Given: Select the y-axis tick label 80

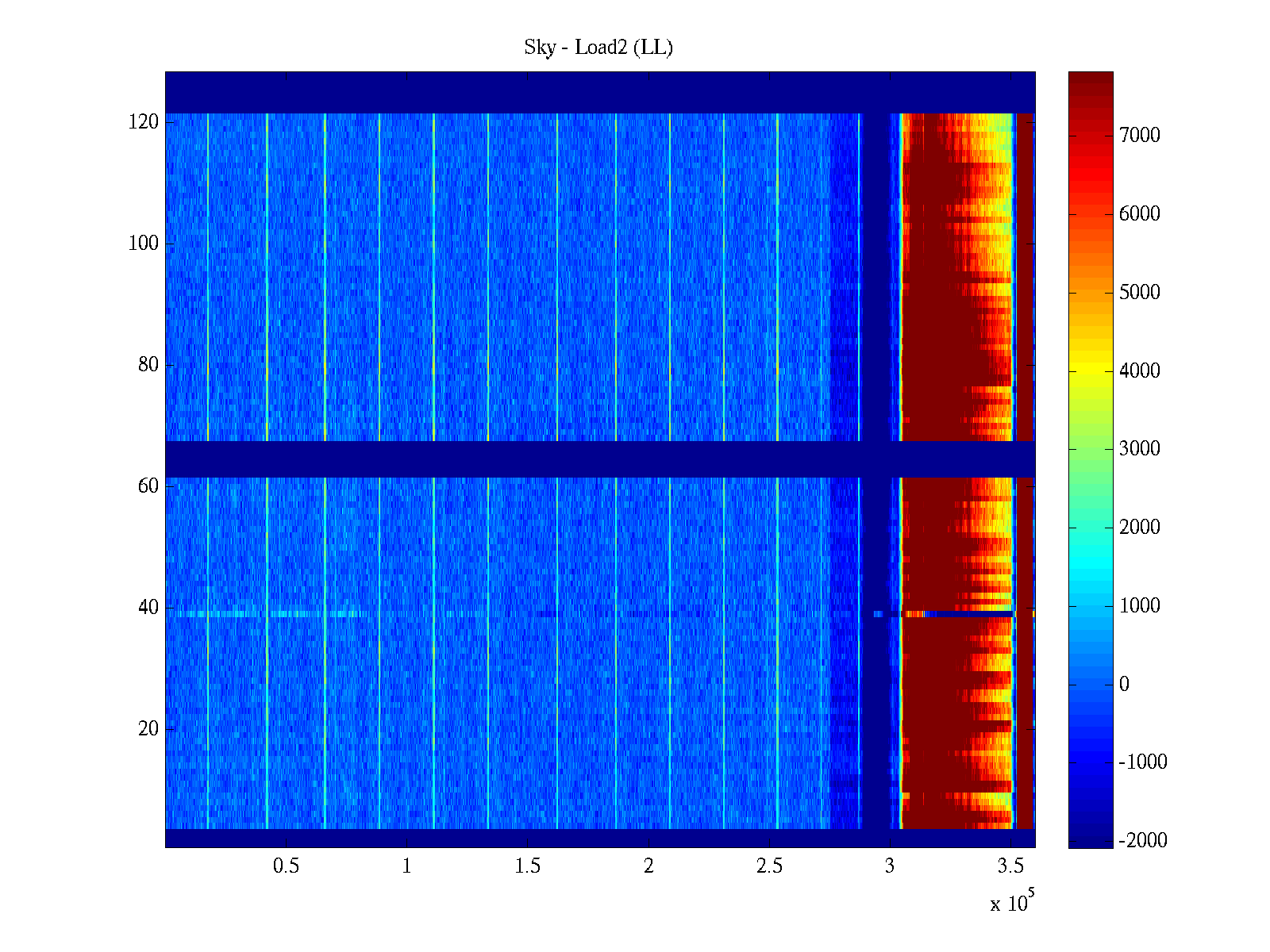Looking at the screenshot, I should pos(148,365).
